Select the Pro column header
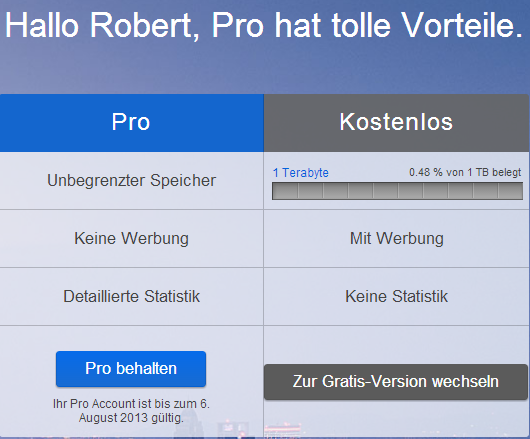Screen dimensions: 530x439 click(131, 123)
